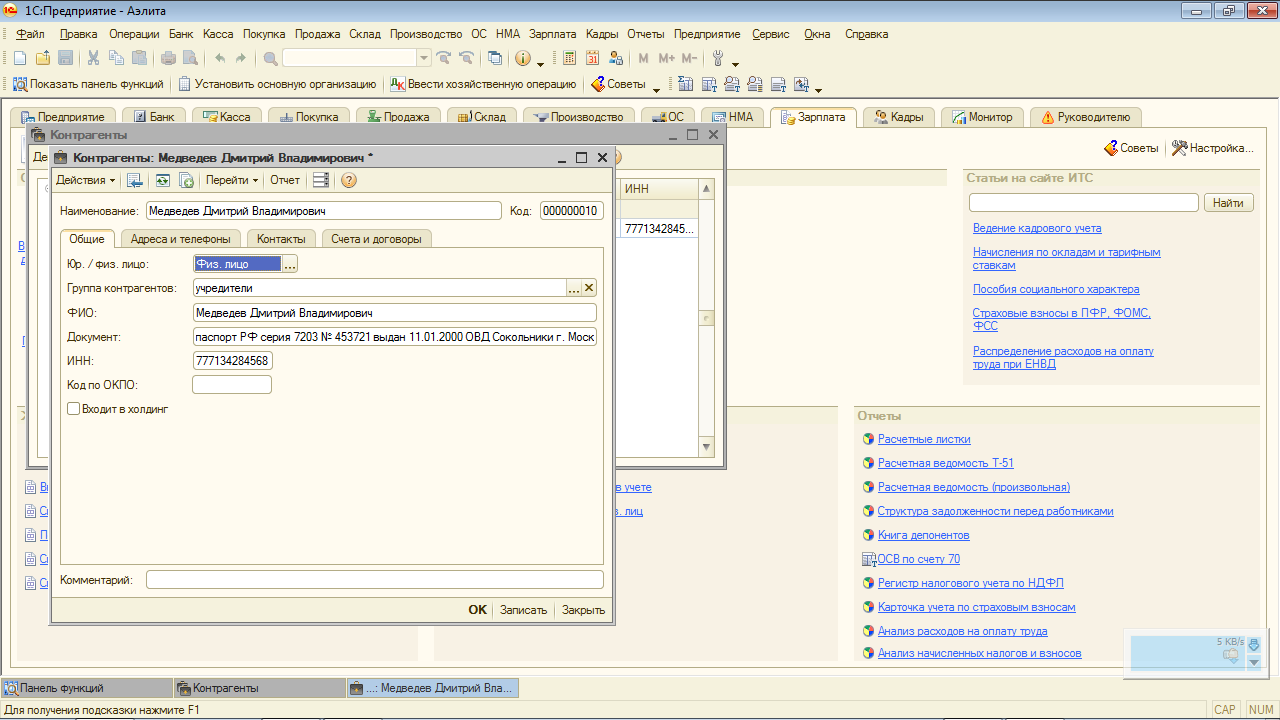Click Set main organization button
The width and height of the screenshot is (1280, 720).
pos(277,84)
